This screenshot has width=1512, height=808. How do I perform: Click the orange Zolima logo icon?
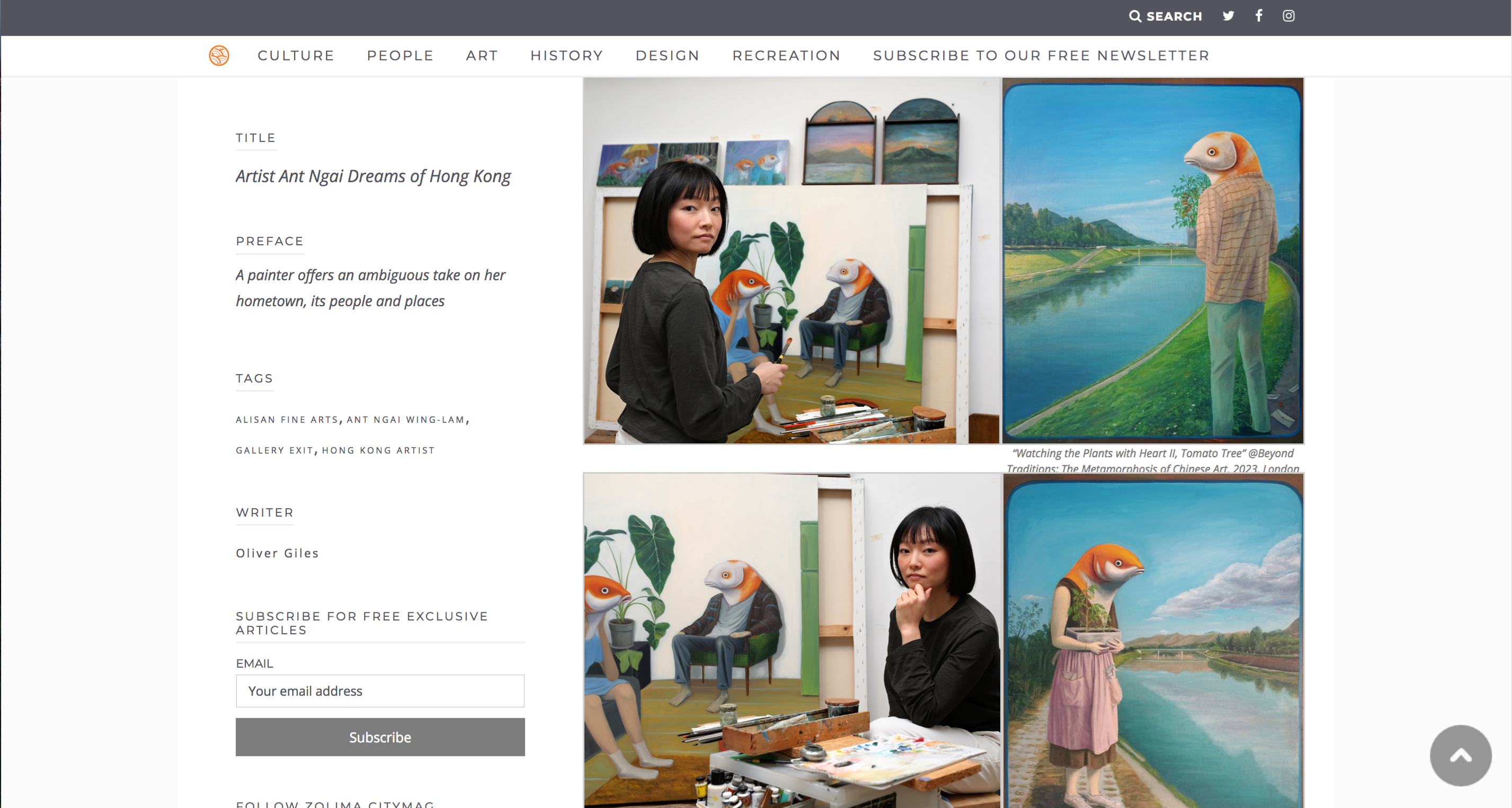point(219,56)
